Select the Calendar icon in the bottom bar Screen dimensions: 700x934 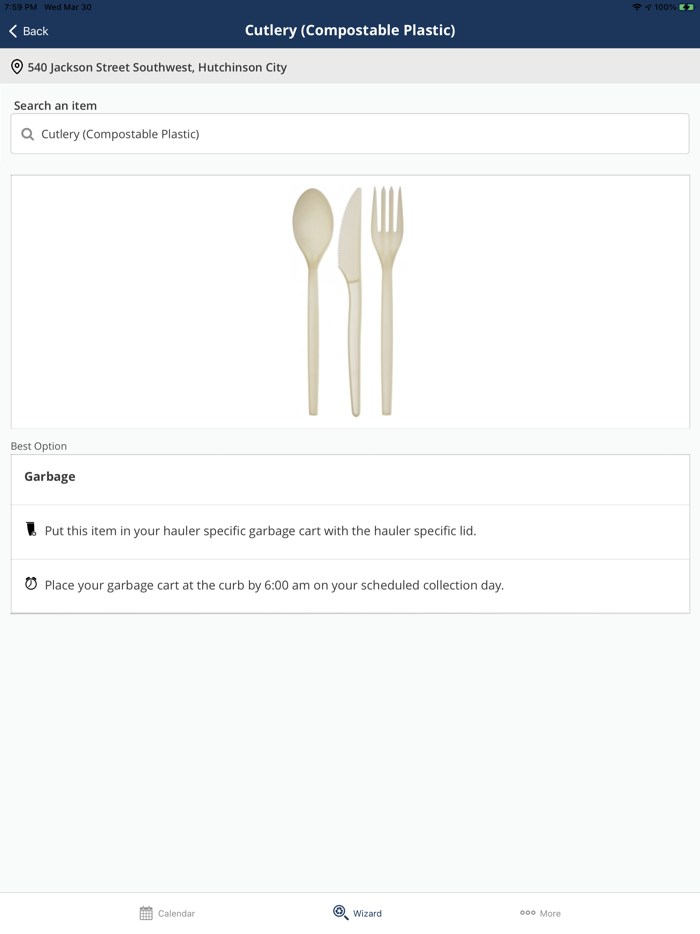[x=146, y=912]
